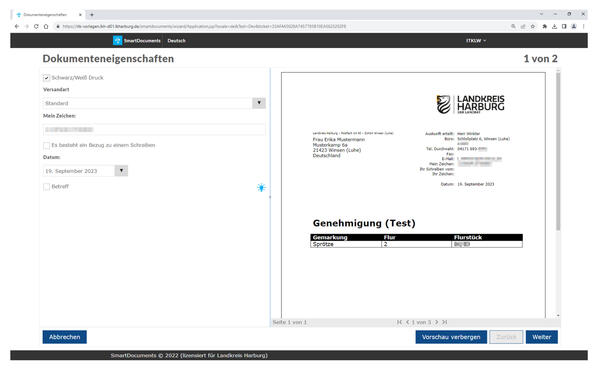Tick the Betreff checkbox

pos(47,187)
